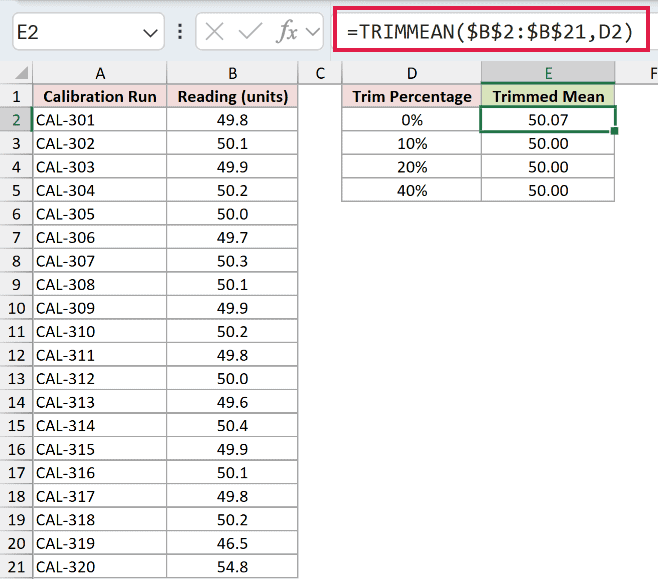This screenshot has width=658, height=579.
Task: Select row 10 header
Action: point(16,308)
